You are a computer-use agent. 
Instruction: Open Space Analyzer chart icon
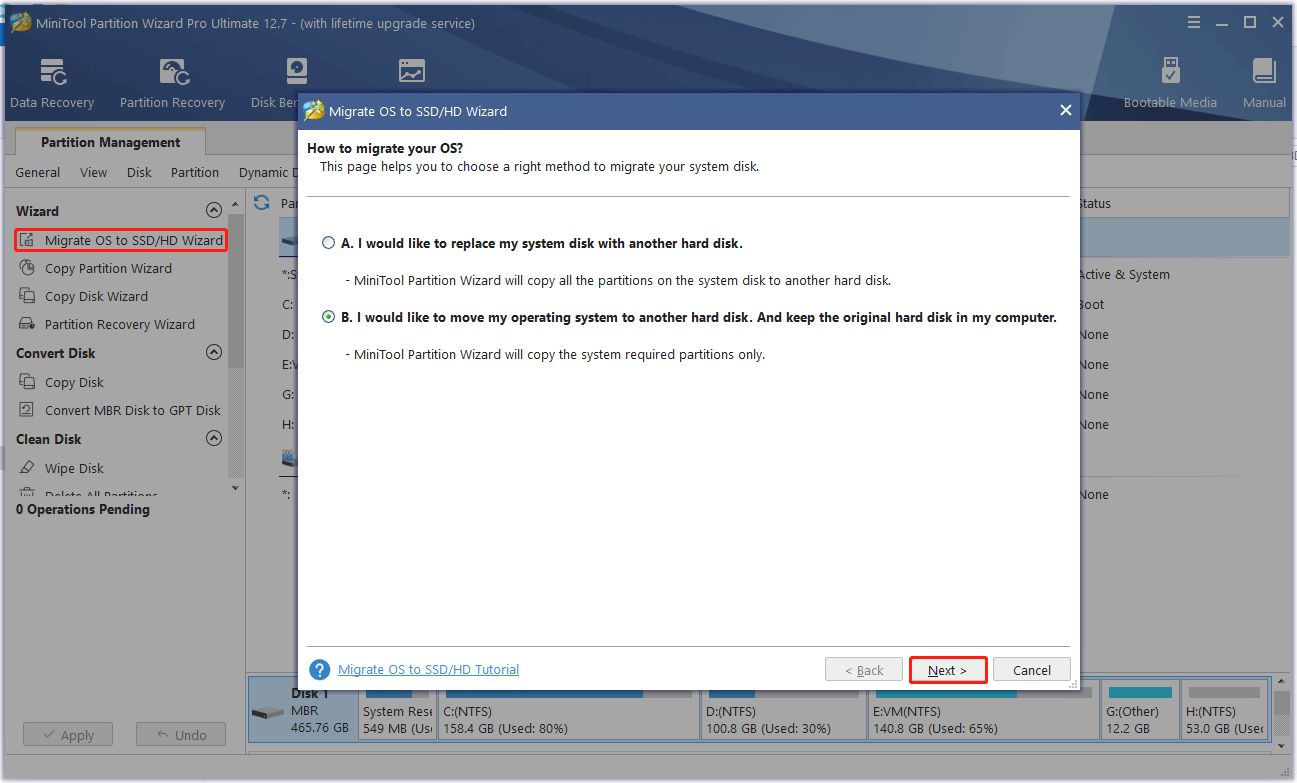point(411,71)
